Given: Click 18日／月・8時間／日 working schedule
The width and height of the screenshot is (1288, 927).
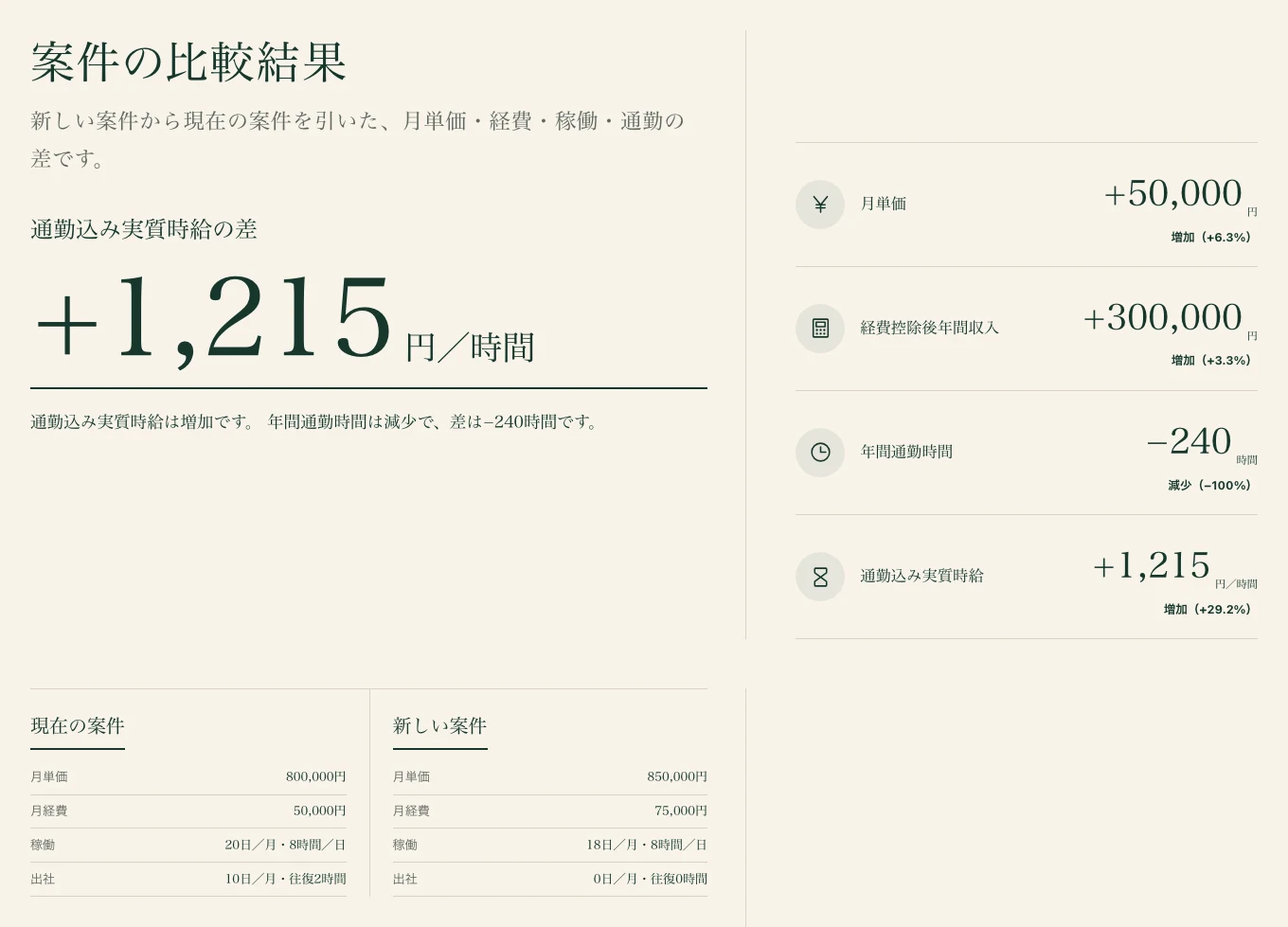Looking at the screenshot, I should [647, 845].
